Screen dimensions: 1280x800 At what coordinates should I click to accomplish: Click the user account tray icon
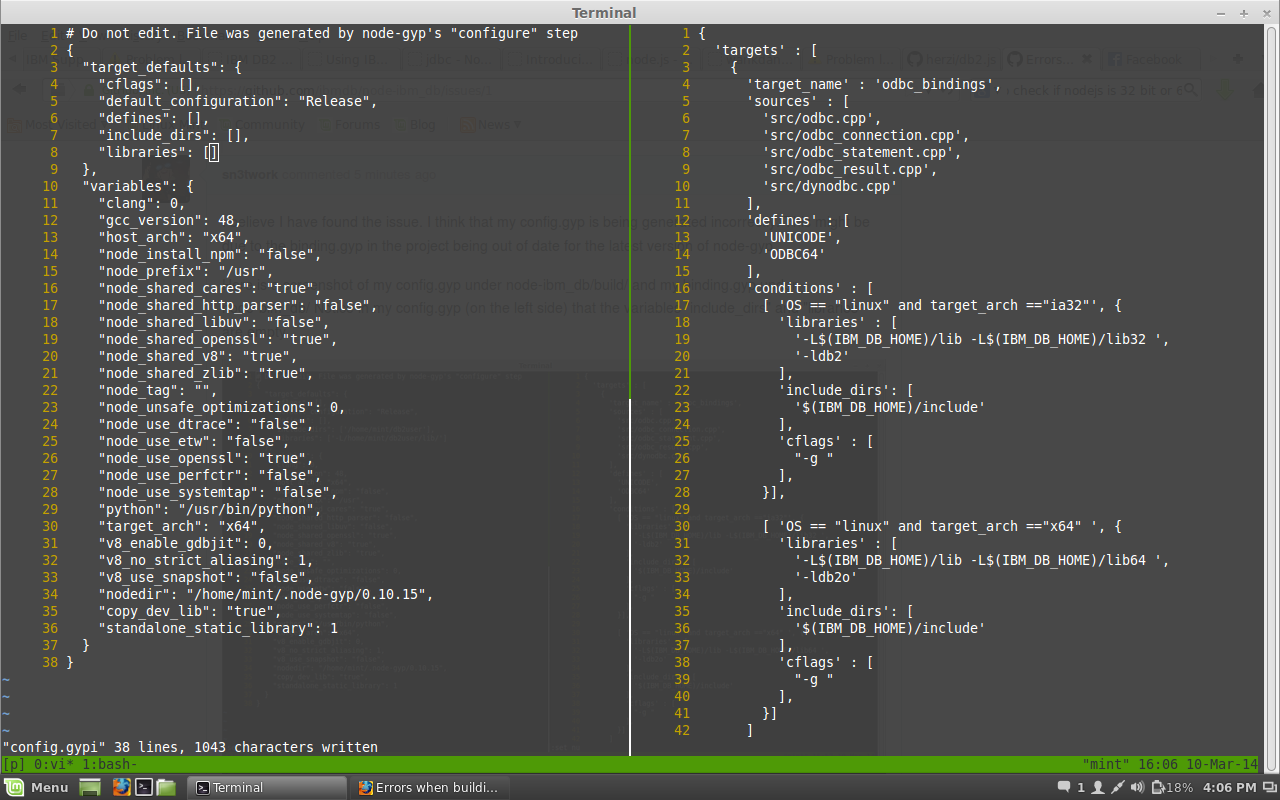(x=1099, y=787)
